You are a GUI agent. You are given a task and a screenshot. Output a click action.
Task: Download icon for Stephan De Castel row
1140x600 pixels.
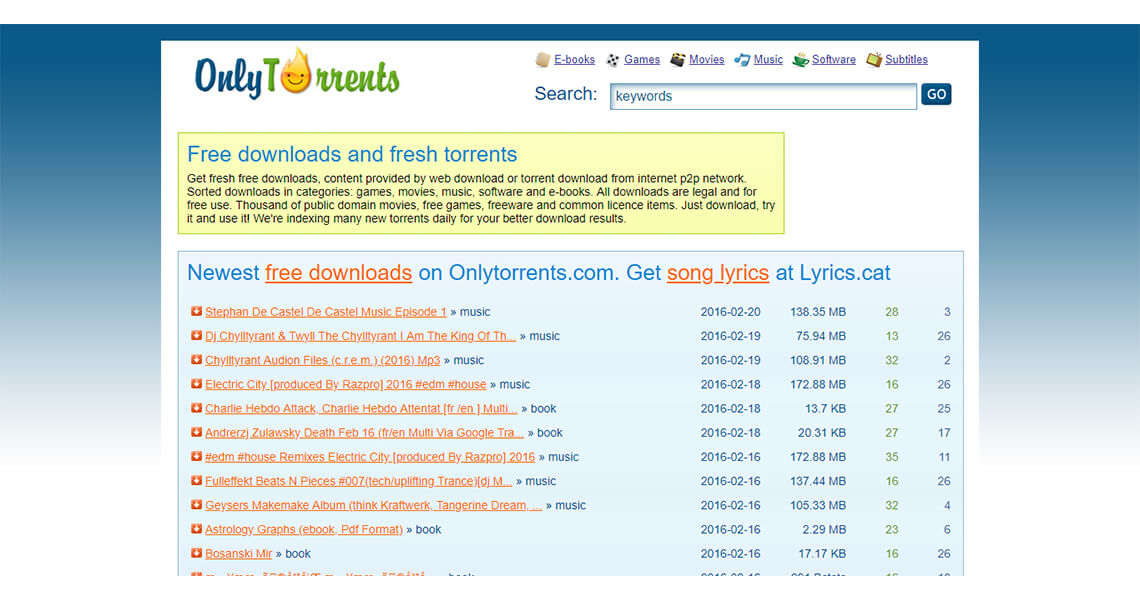point(196,311)
